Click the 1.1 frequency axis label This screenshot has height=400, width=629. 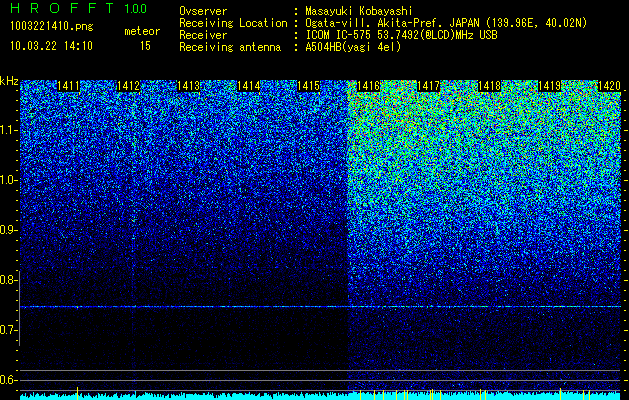coord(9,130)
